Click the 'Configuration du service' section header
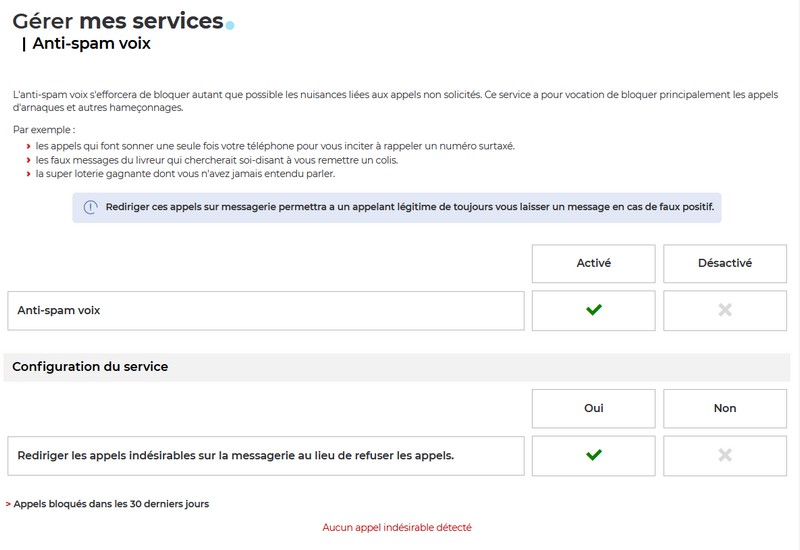This screenshot has width=800, height=550. pyautogui.click(x=90, y=367)
